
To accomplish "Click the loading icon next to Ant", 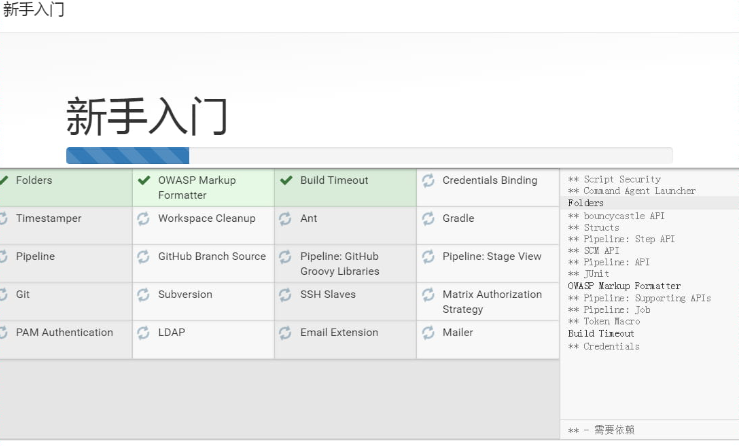I will 285,219.
